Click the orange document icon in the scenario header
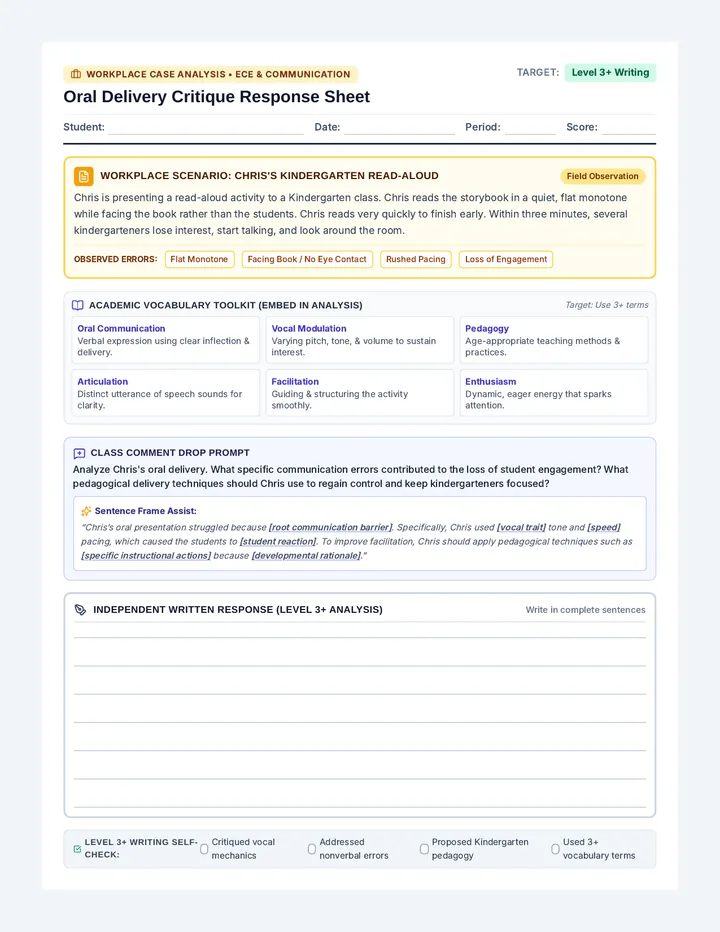This screenshot has width=720, height=932. click(x=84, y=177)
